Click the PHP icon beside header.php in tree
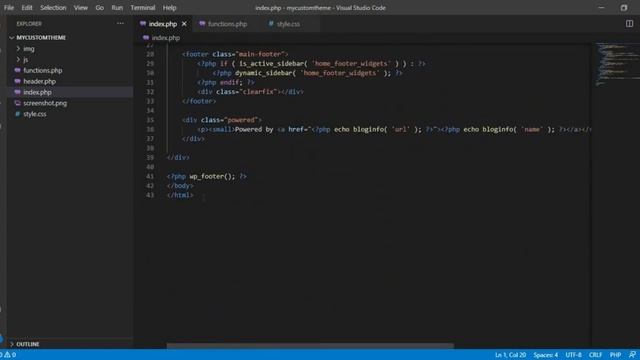 (18, 81)
